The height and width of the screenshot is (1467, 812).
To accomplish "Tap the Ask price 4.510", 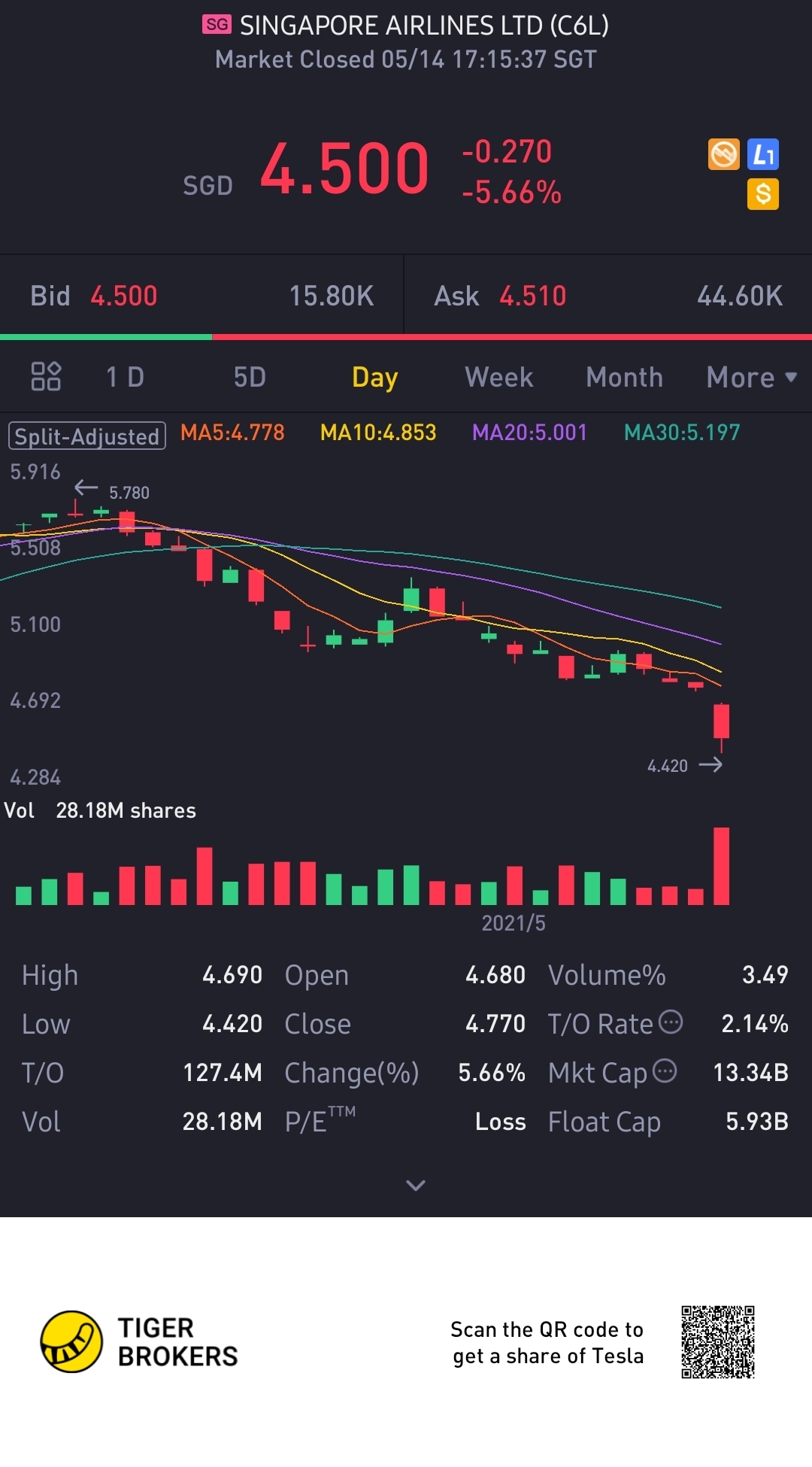I will pyautogui.click(x=532, y=296).
